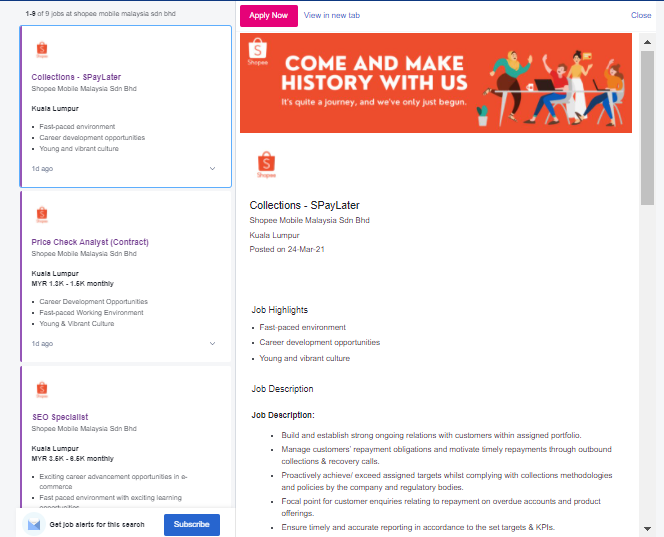Click the Apply Now button
This screenshot has width=664, height=537.
268,16
